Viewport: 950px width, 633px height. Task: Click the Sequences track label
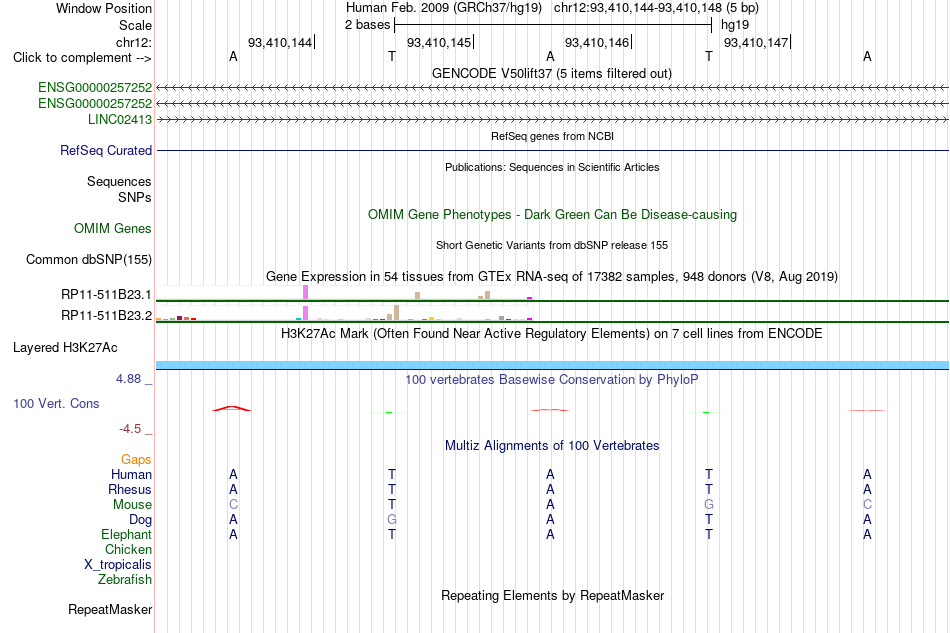tap(119, 182)
